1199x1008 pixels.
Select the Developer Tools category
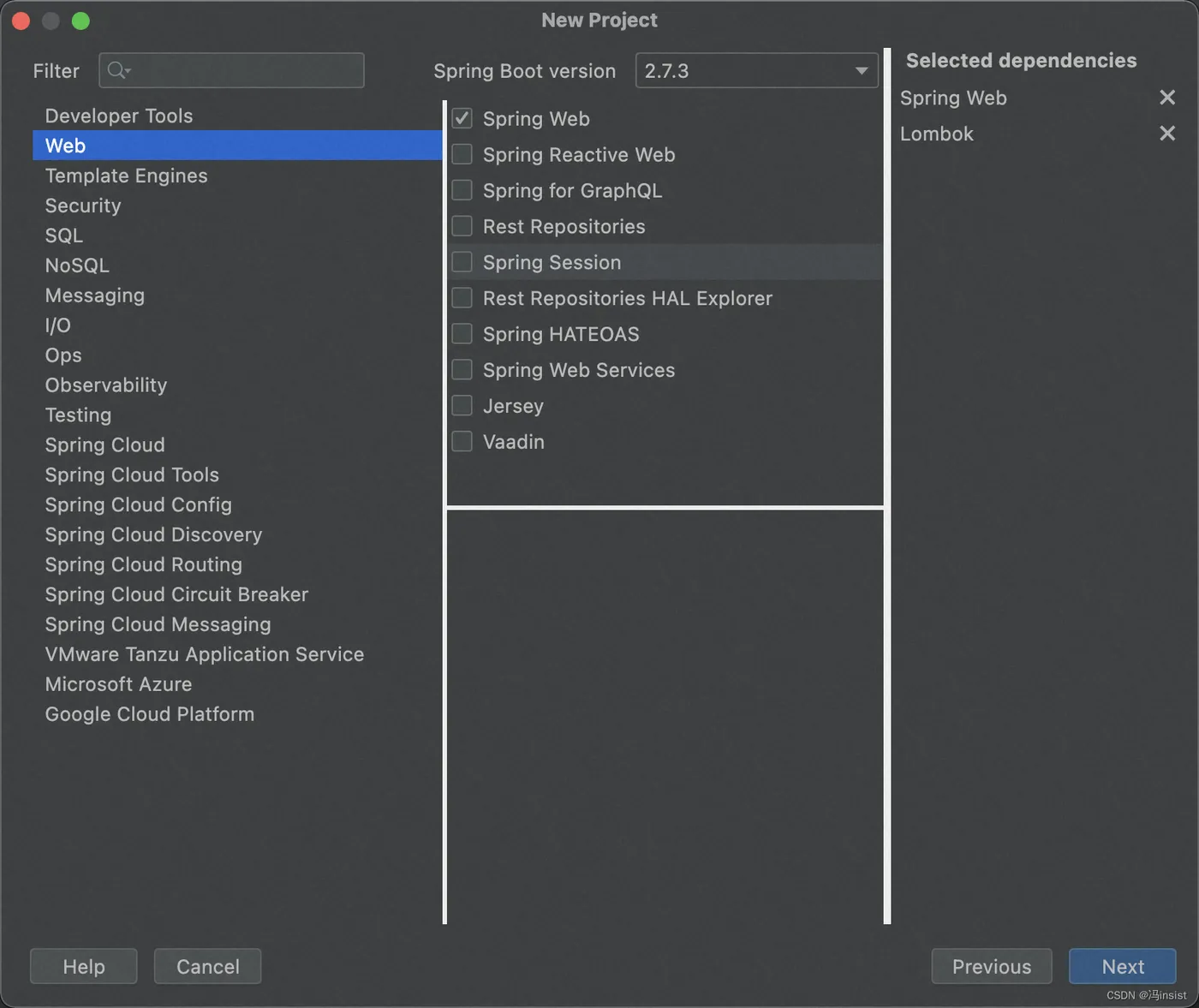tap(237, 116)
